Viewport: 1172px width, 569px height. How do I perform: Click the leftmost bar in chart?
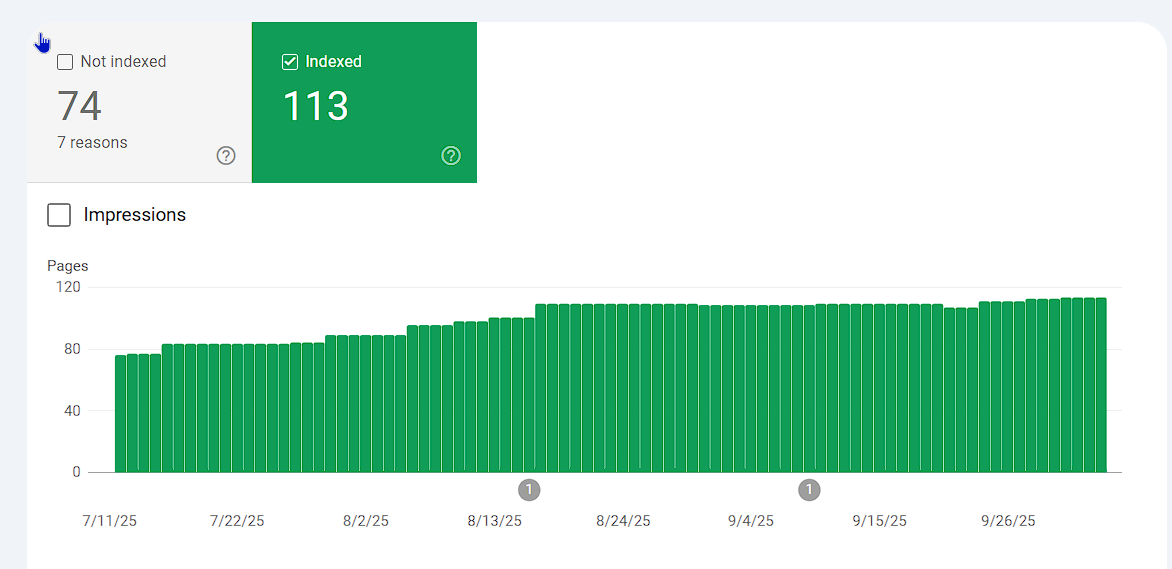[x=121, y=413]
